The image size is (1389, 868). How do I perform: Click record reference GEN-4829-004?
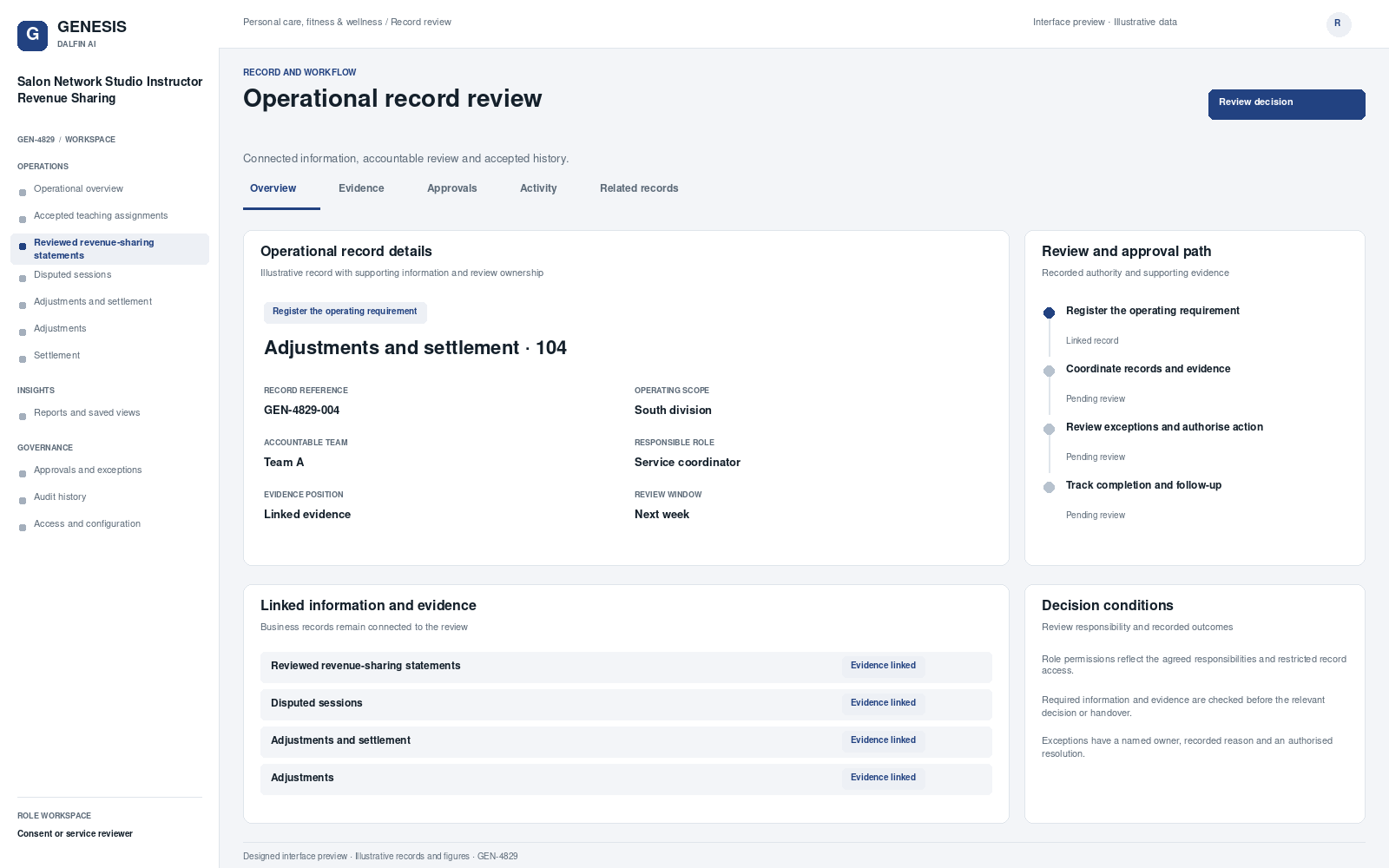point(301,411)
